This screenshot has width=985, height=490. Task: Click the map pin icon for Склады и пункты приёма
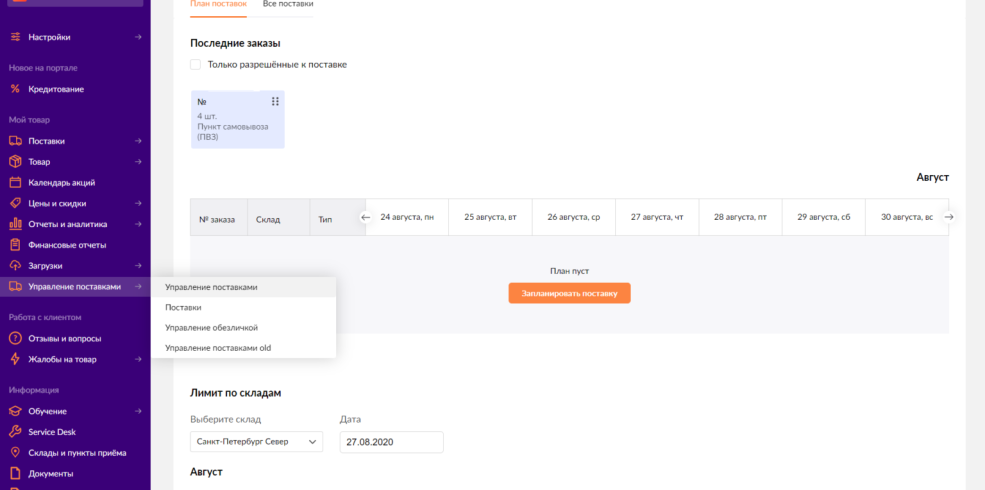[x=15, y=453]
